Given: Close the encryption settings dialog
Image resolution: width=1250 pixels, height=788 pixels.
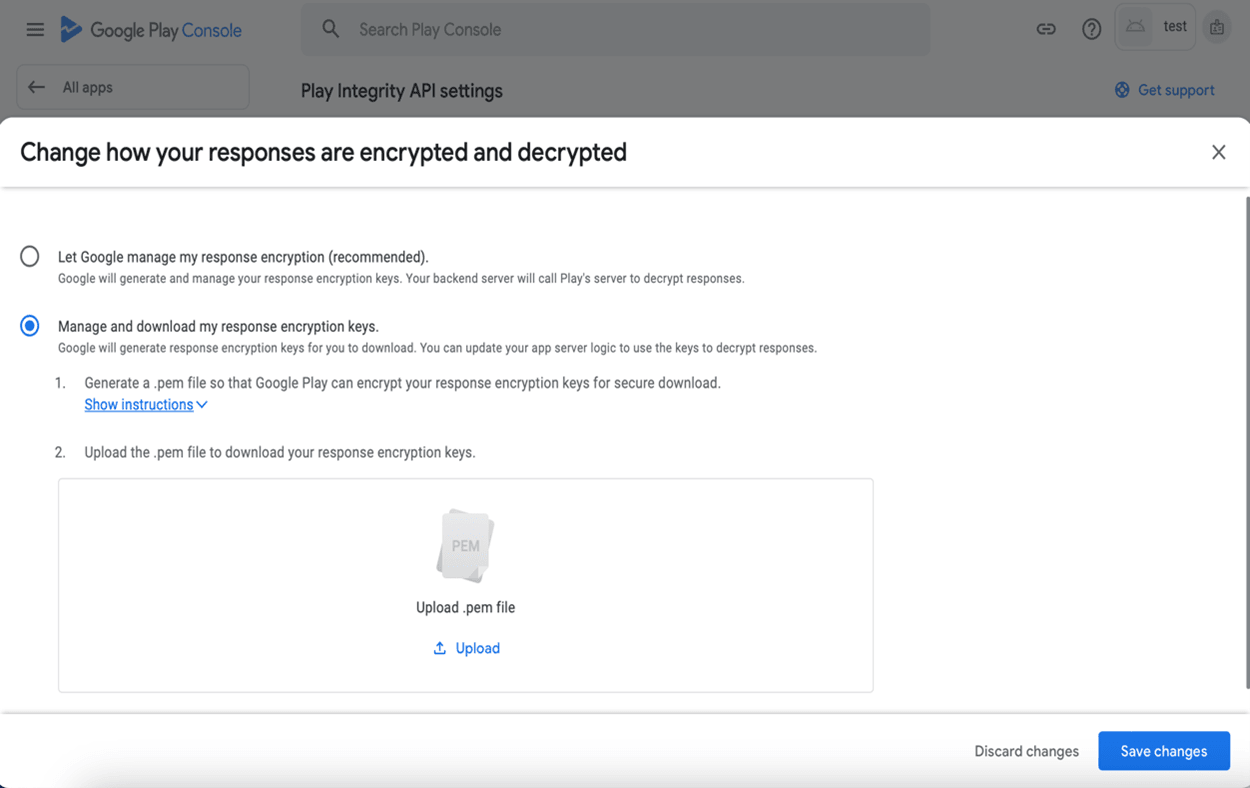Looking at the screenshot, I should point(1218,152).
